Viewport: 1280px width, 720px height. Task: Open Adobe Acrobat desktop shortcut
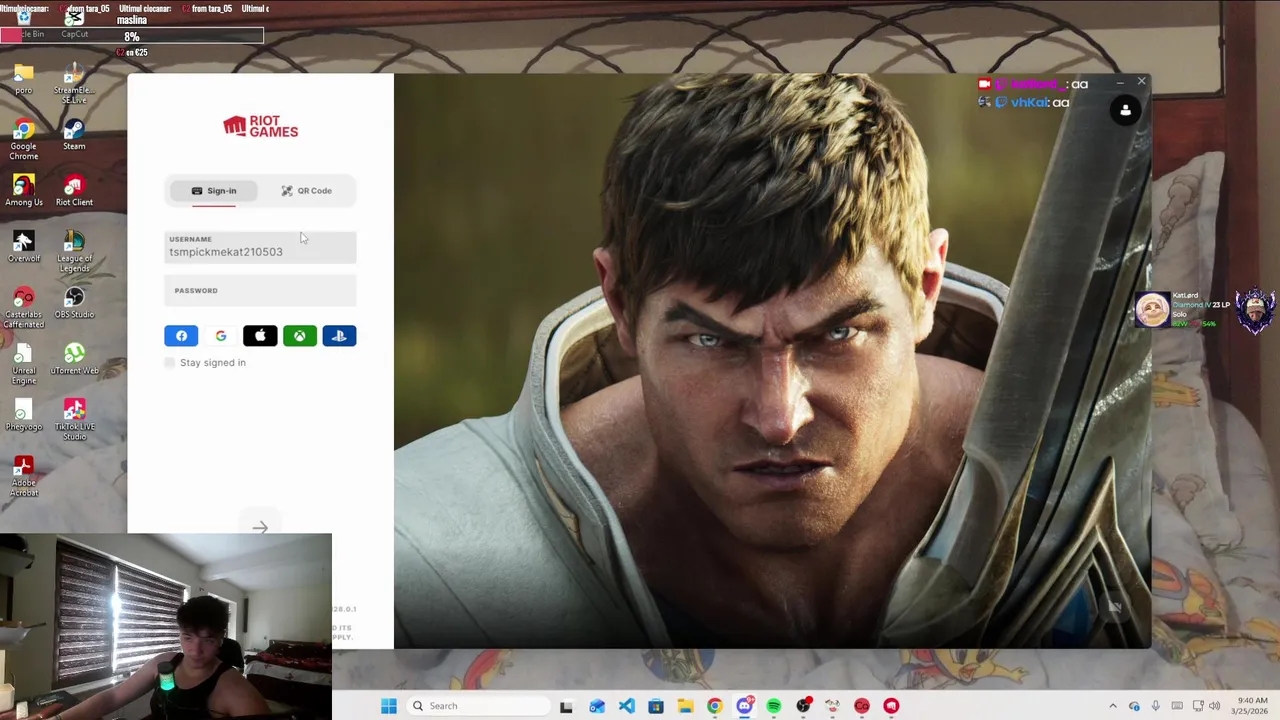click(24, 476)
